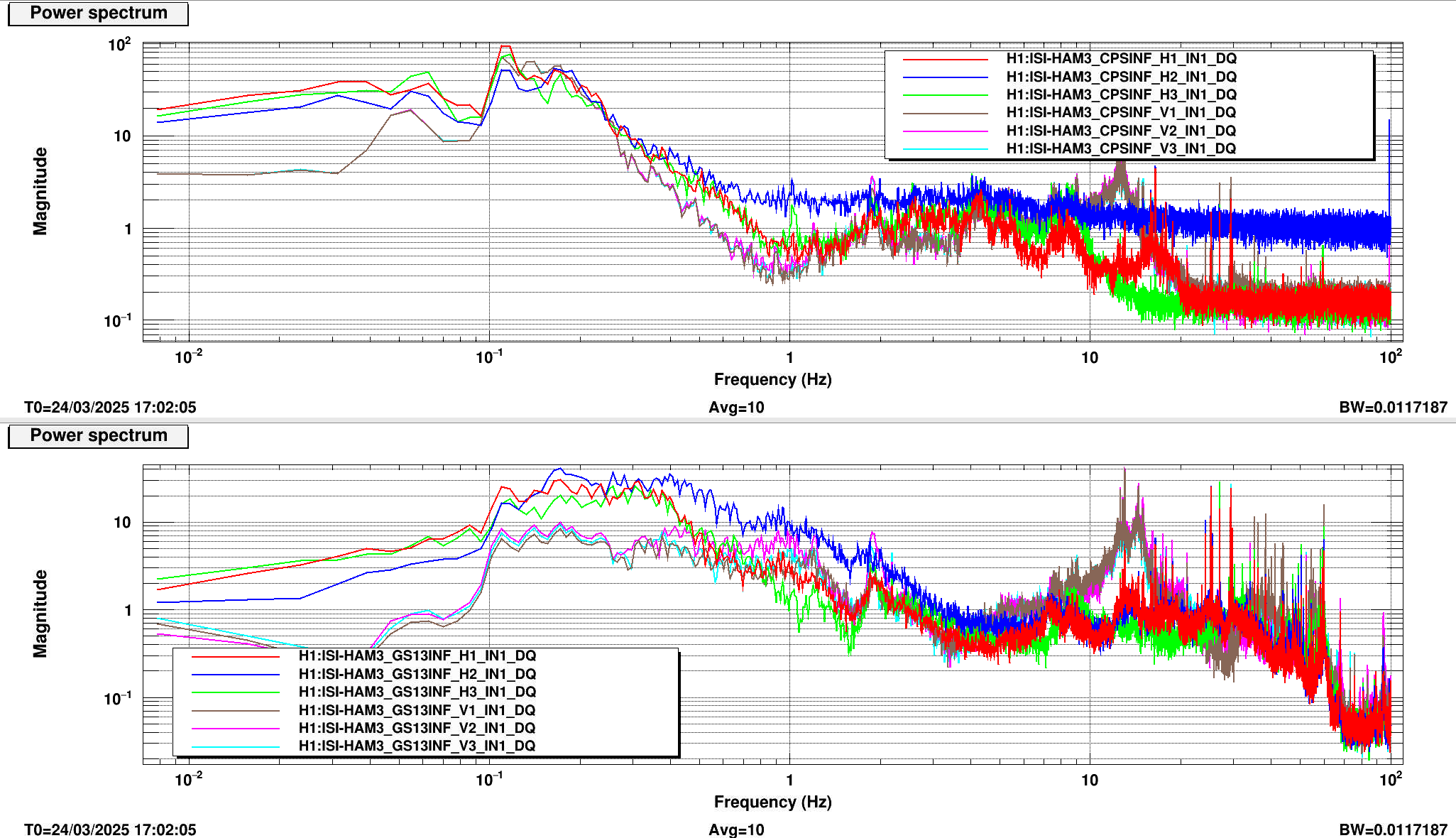Click red line swatch for GS13INF_H1
Viewport: 1456px width, 838px height.
(x=236, y=656)
